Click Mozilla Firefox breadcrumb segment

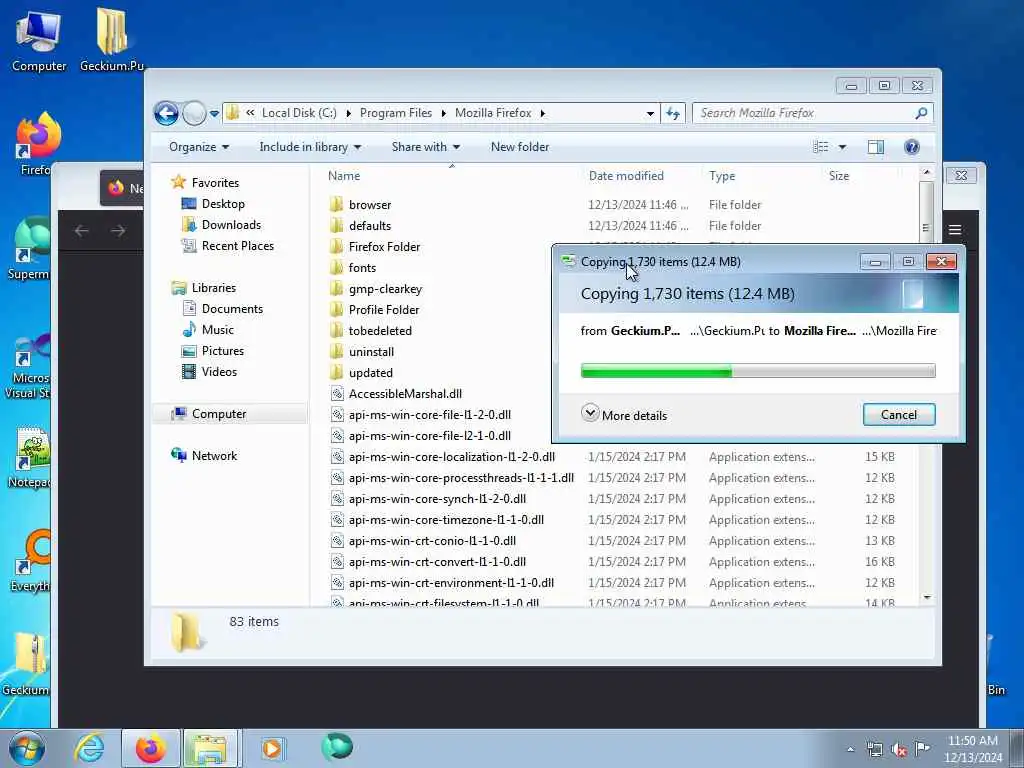click(493, 113)
